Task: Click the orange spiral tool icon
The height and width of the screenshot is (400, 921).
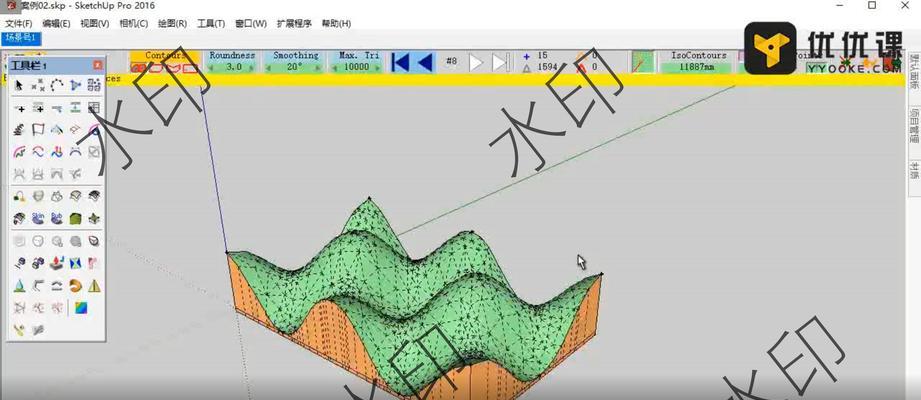Action: pos(75,285)
